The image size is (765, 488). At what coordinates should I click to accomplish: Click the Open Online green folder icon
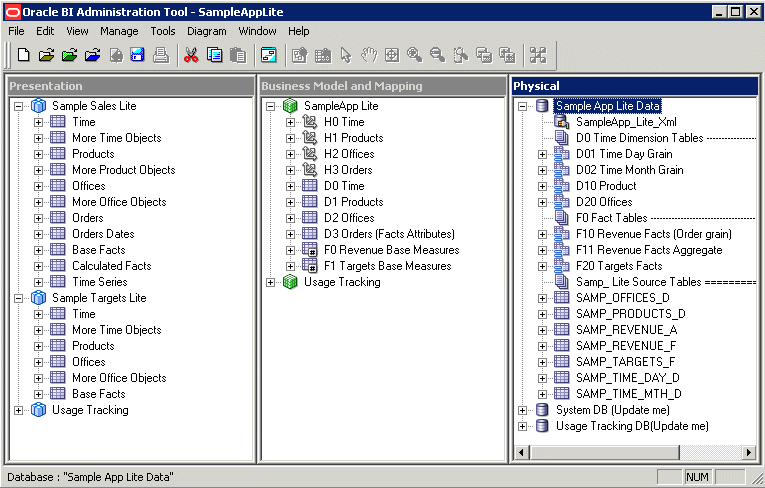(69, 55)
